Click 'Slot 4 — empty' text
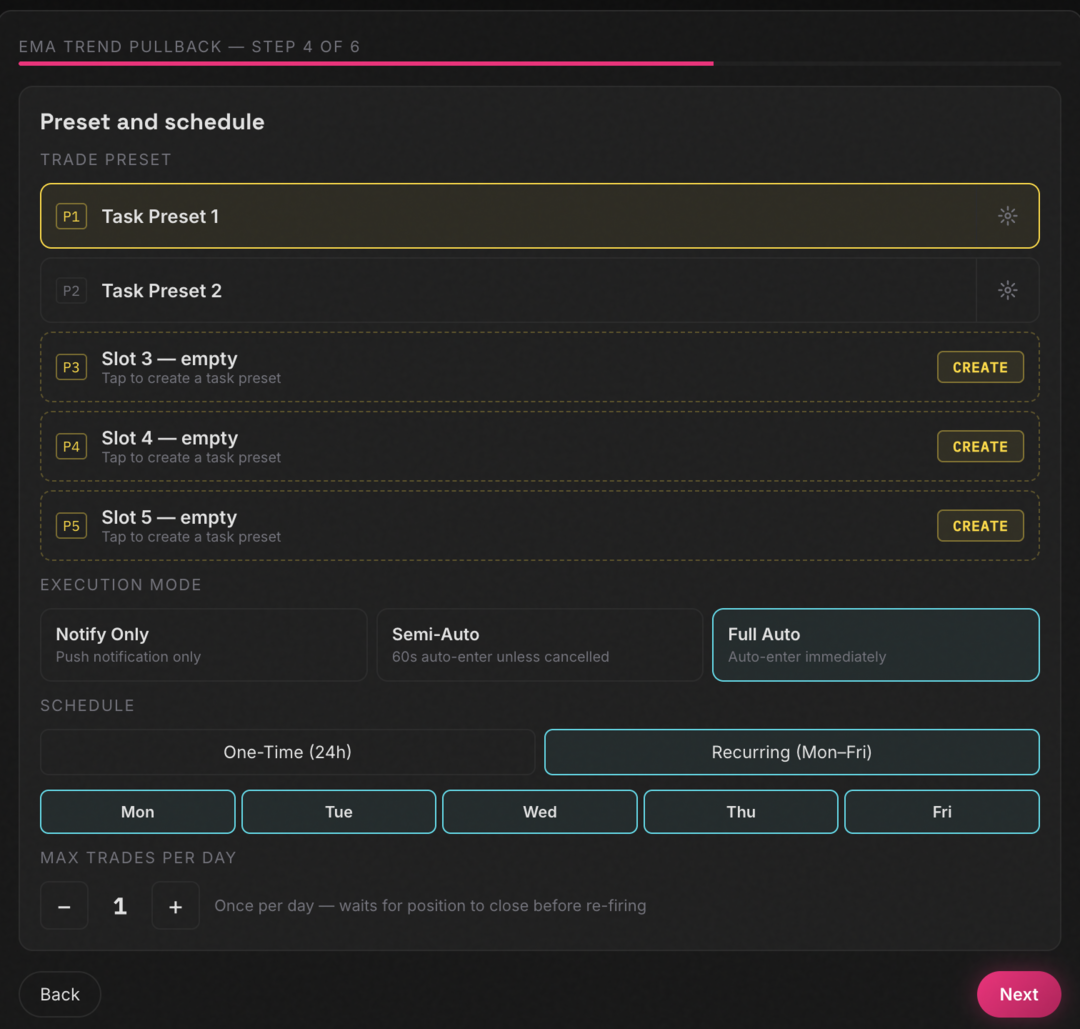Screen dimensions: 1080x1029 pos(169,438)
